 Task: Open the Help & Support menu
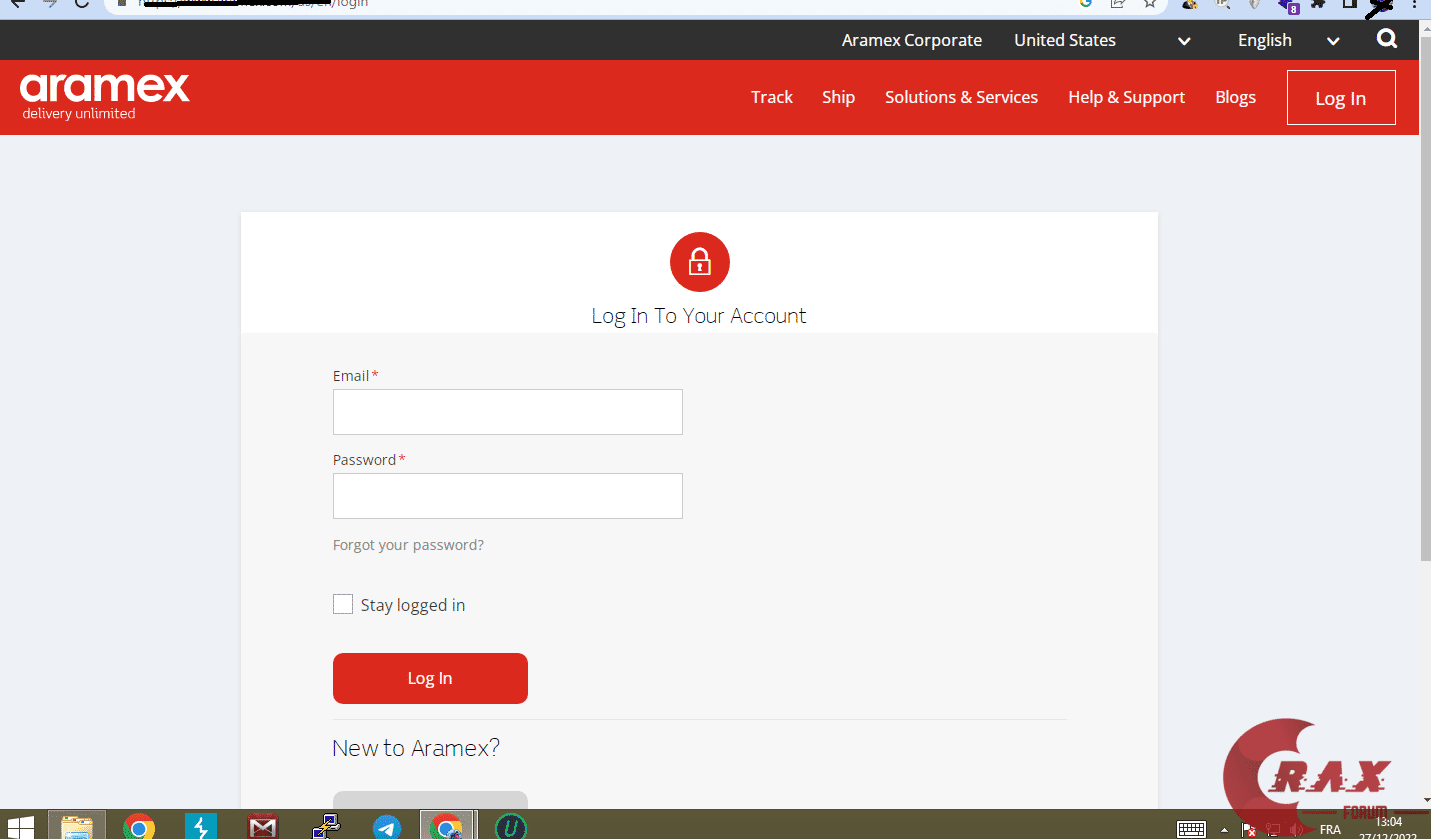tap(1126, 97)
